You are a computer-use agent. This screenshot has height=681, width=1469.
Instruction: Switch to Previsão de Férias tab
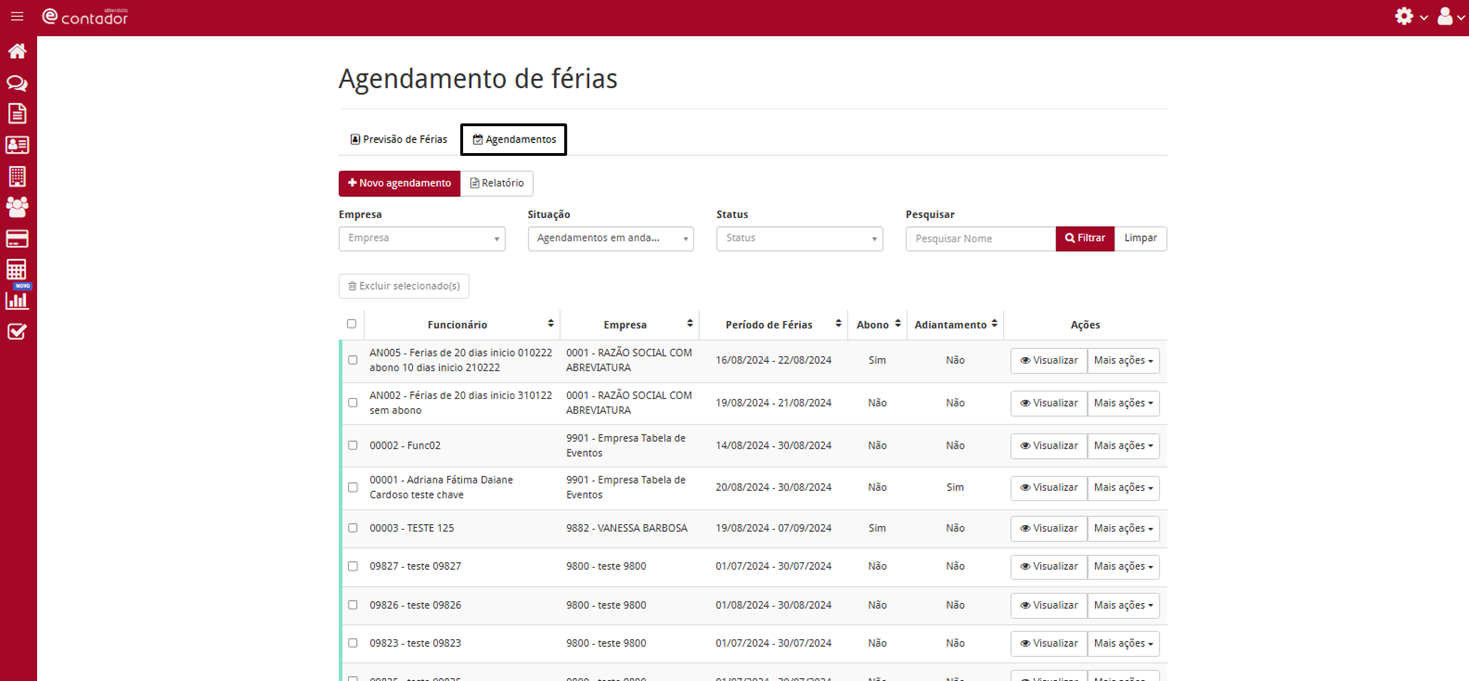coord(399,140)
